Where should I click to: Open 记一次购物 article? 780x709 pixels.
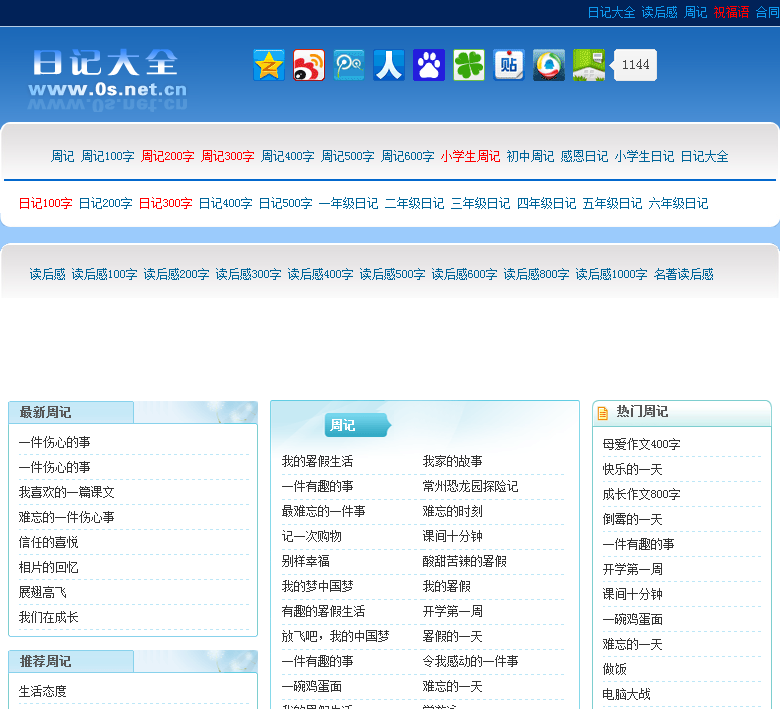311,536
